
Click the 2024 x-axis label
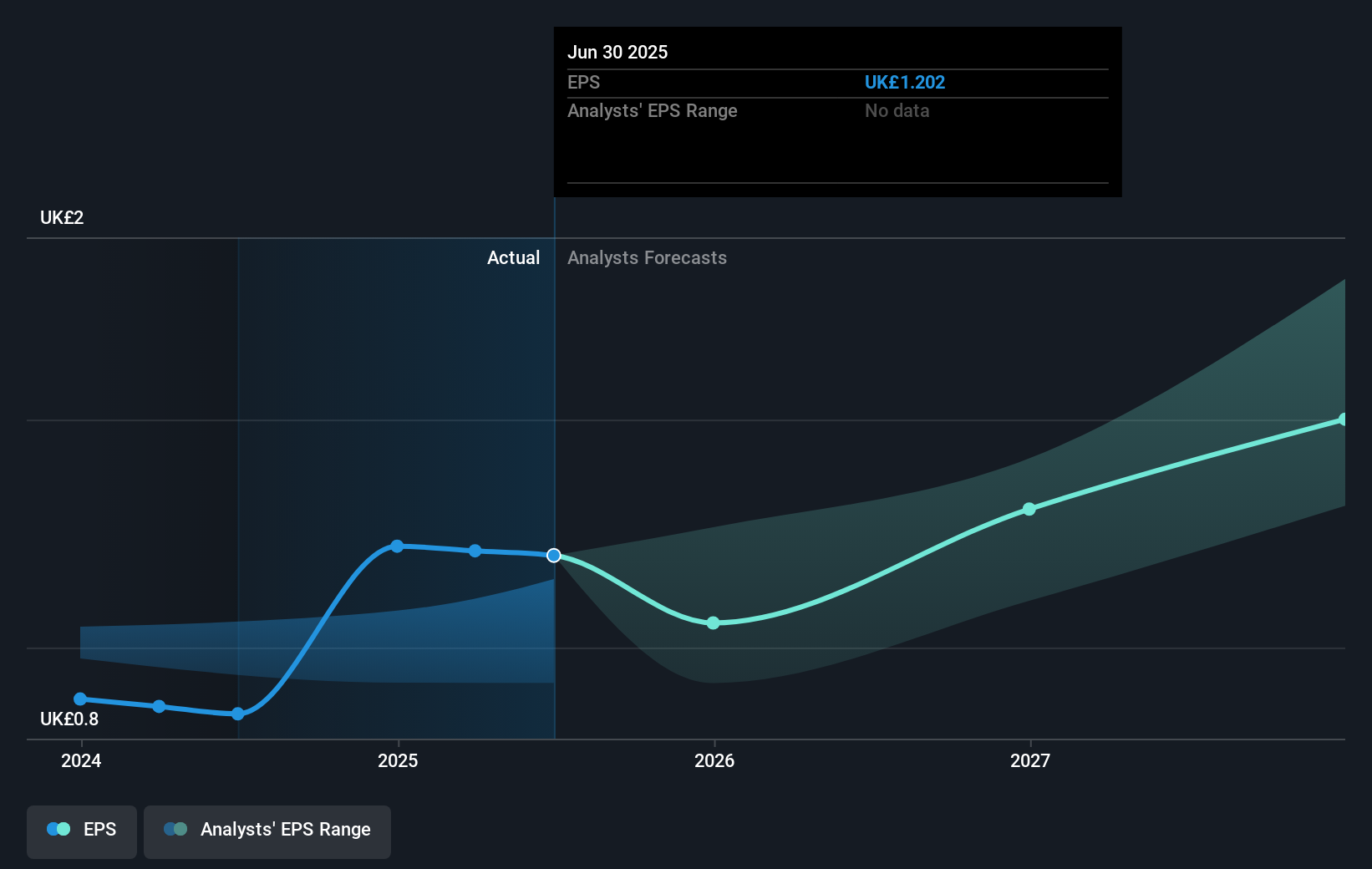tap(81, 760)
